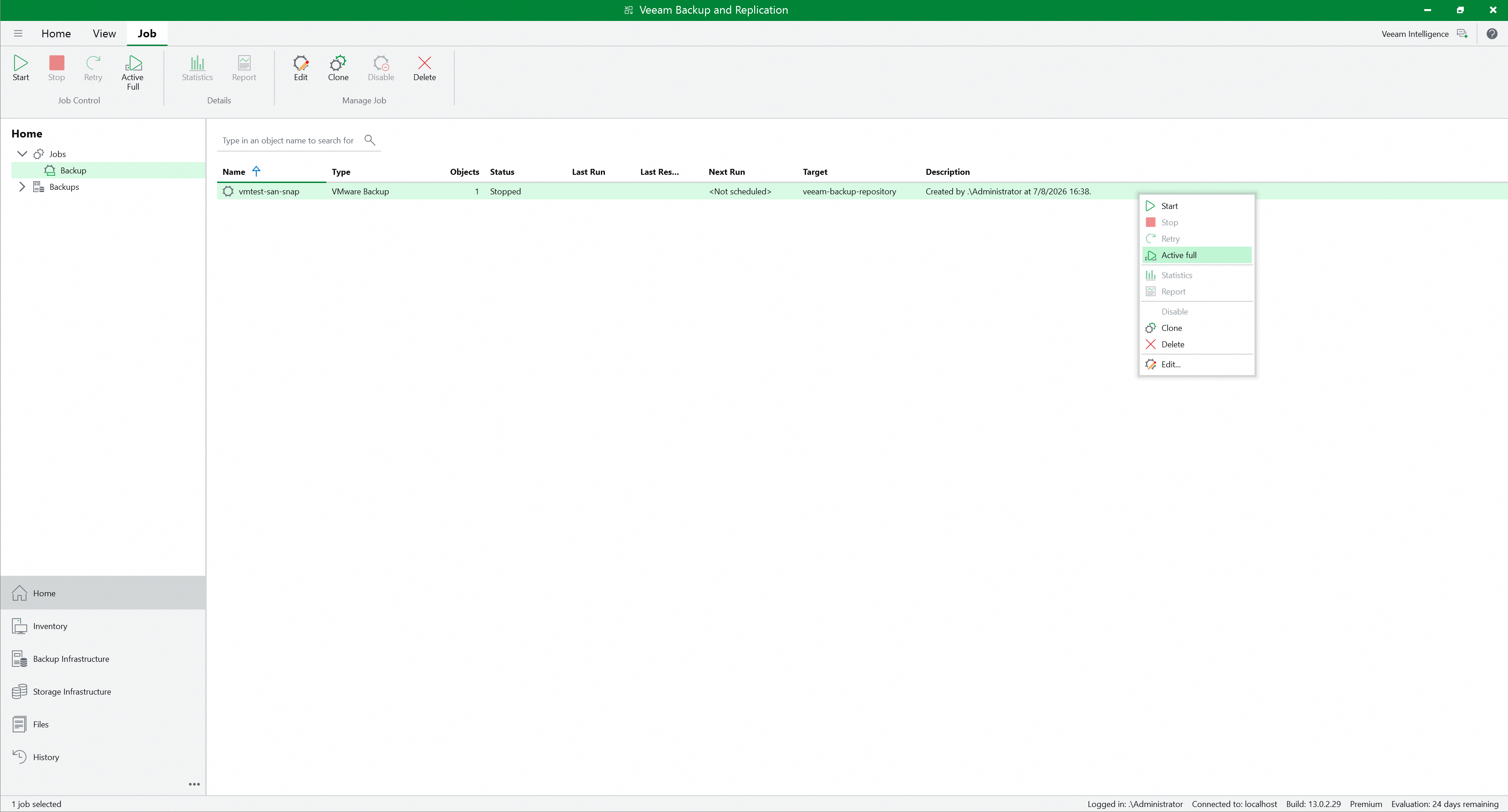Choose Active full in the context menu
This screenshot has width=1508, height=812.
pyautogui.click(x=1197, y=255)
